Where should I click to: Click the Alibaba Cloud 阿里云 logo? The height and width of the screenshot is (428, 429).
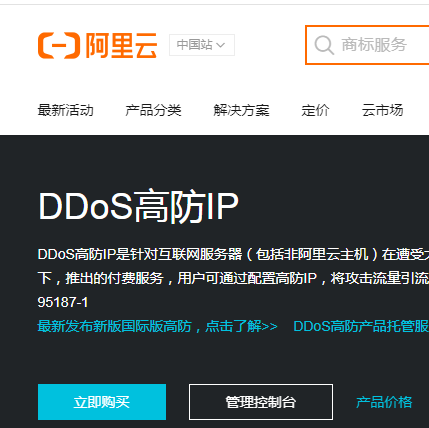point(97,45)
